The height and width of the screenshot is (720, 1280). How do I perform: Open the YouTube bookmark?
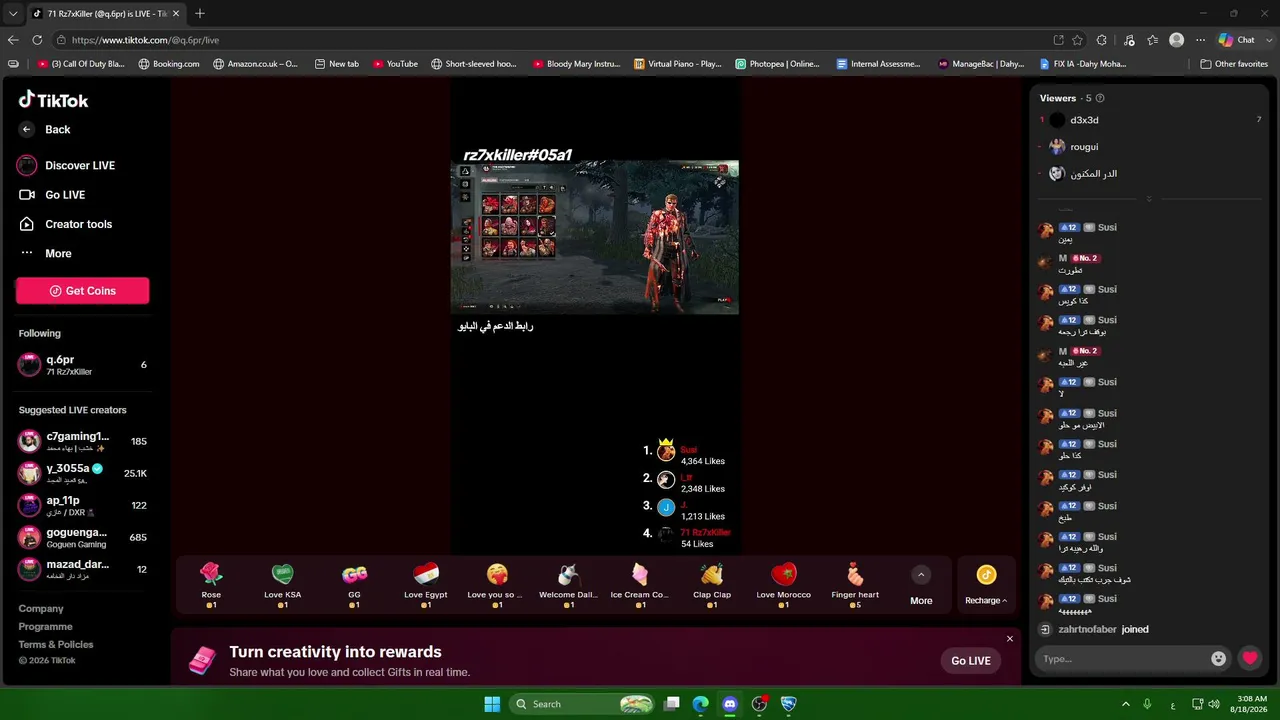pyautogui.click(x=395, y=64)
